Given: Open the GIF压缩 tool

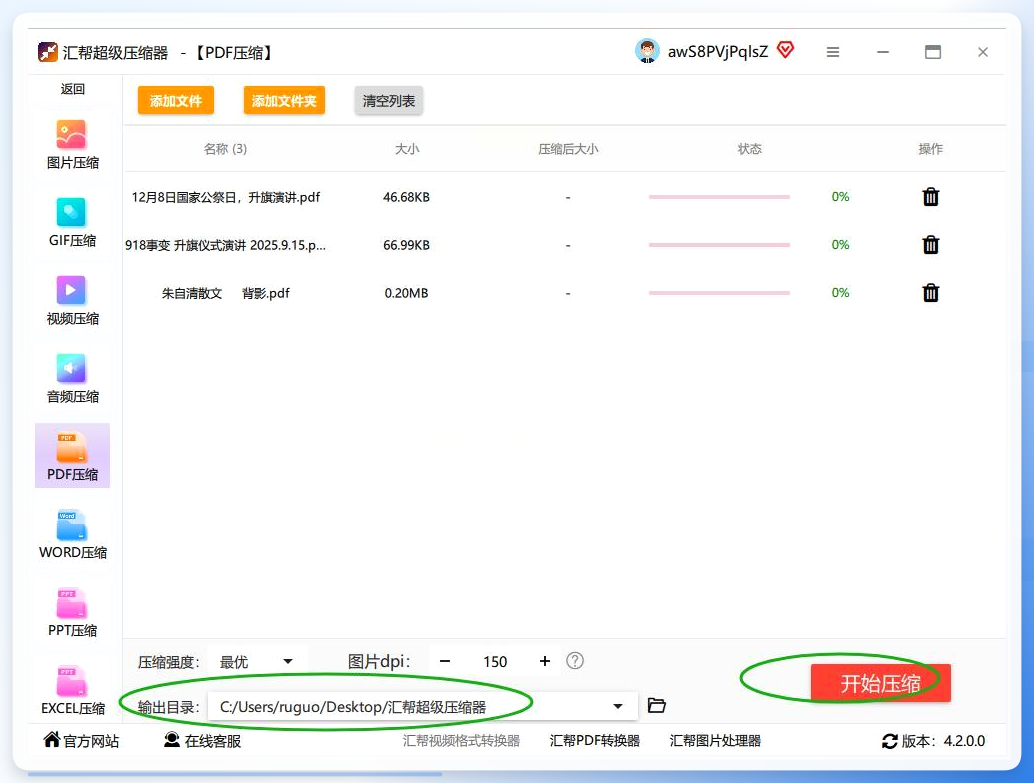Looking at the screenshot, I should click(72, 222).
